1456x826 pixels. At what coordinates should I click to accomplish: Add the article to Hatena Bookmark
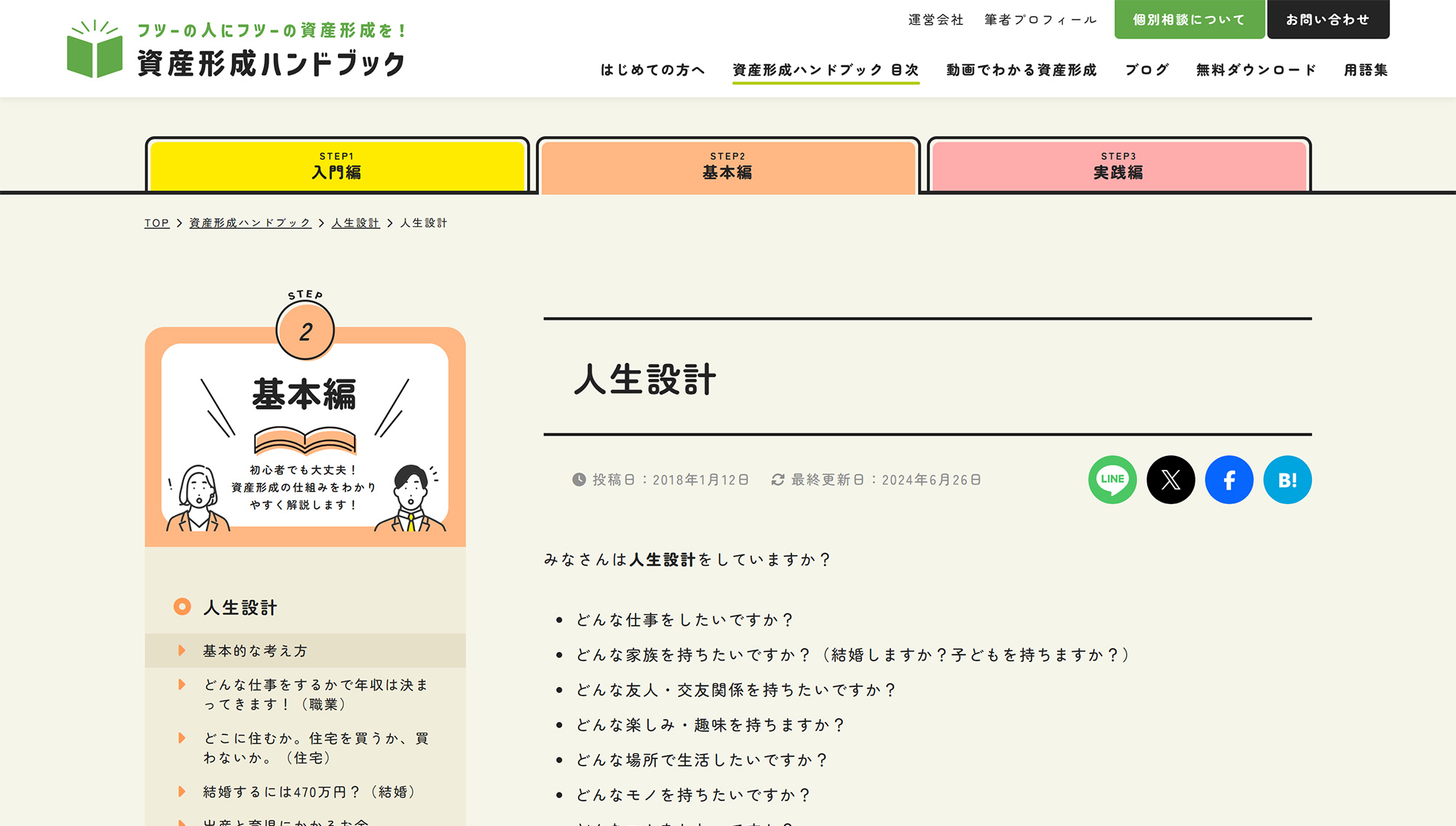coord(1287,479)
